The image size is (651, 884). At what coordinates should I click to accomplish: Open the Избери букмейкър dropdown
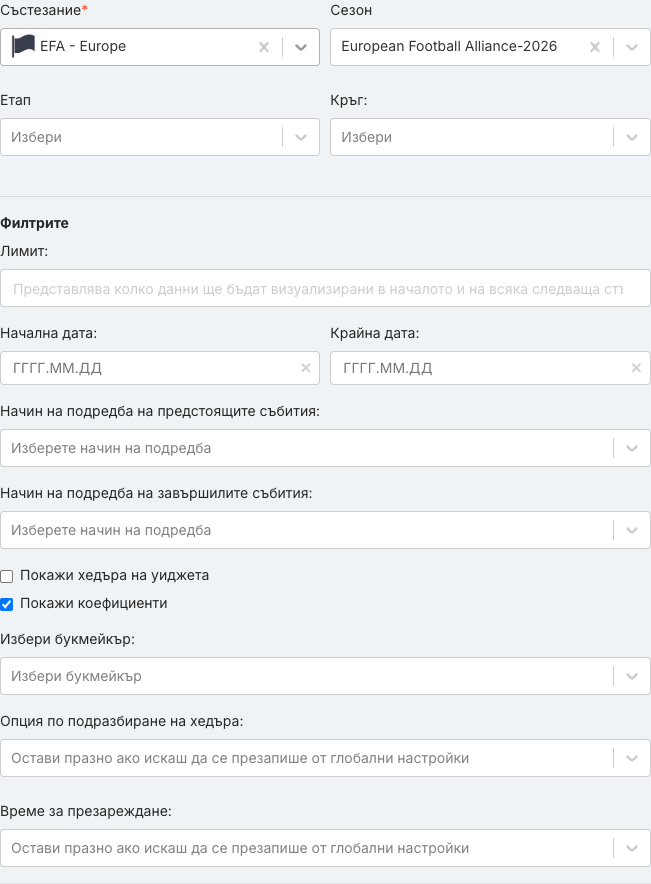[325, 676]
